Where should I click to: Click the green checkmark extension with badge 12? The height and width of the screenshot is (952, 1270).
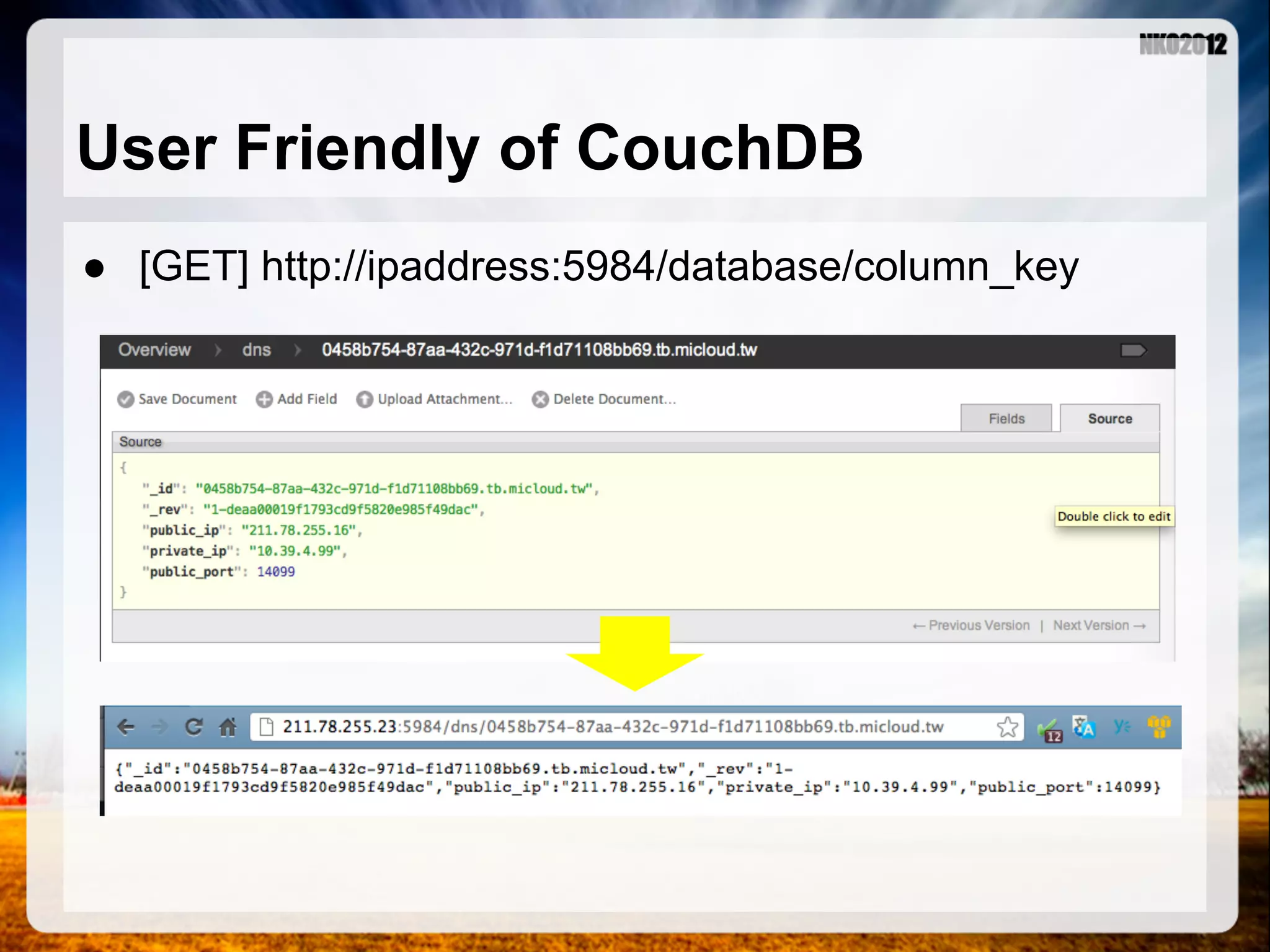coord(1050,730)
